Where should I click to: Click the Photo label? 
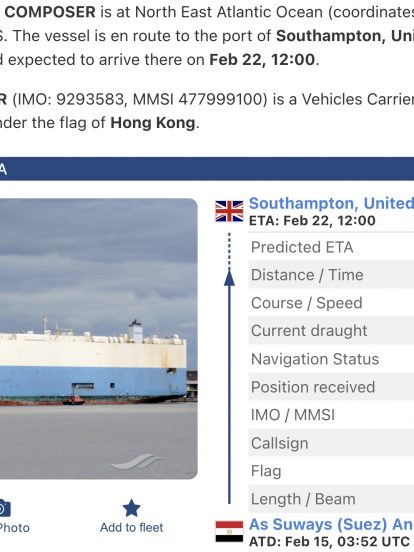(x=14, y=528)
